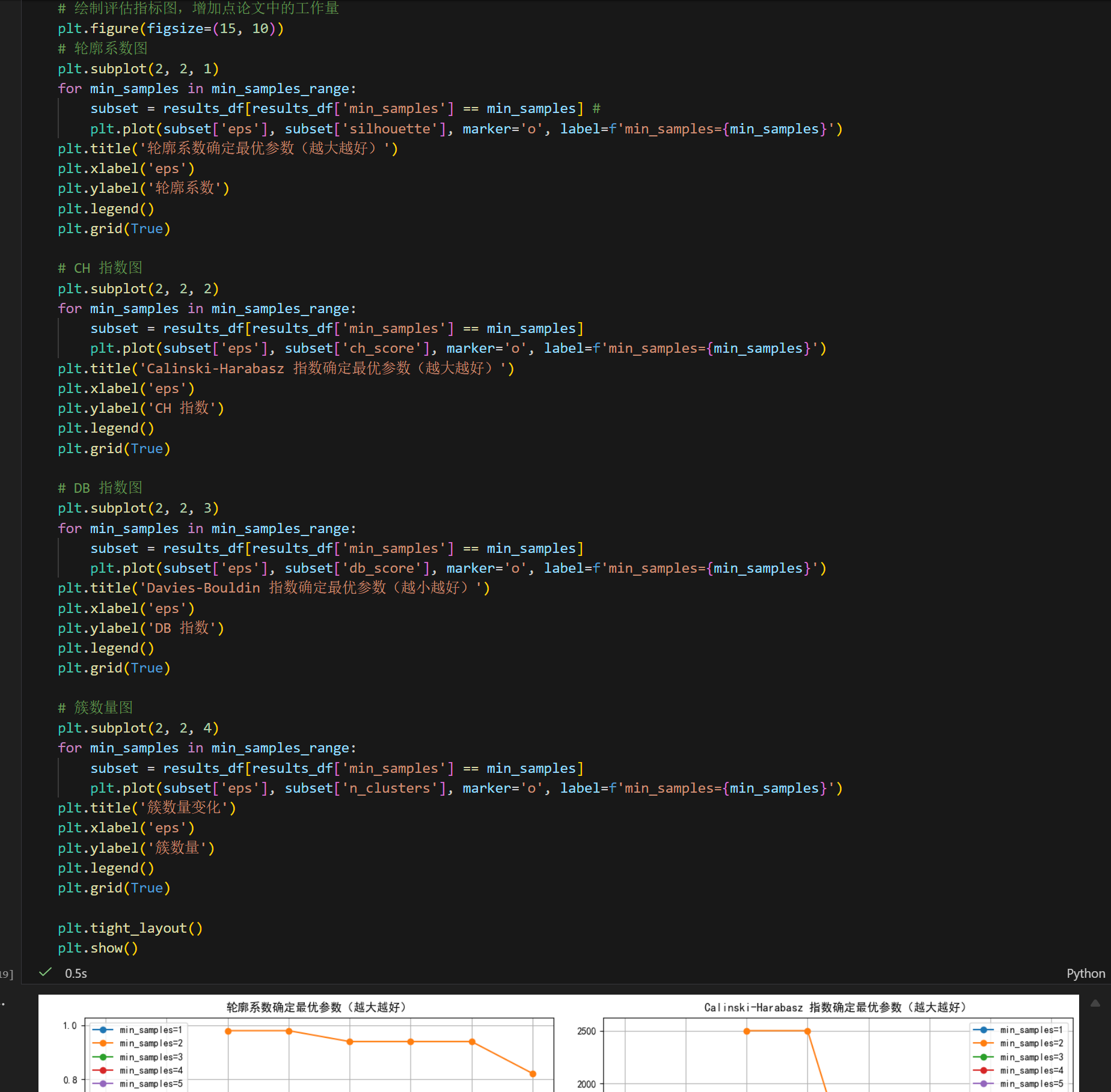Screen dimensions: 1111x1092
Task: Click the plt.show() line
Action: tap(98, 948)
